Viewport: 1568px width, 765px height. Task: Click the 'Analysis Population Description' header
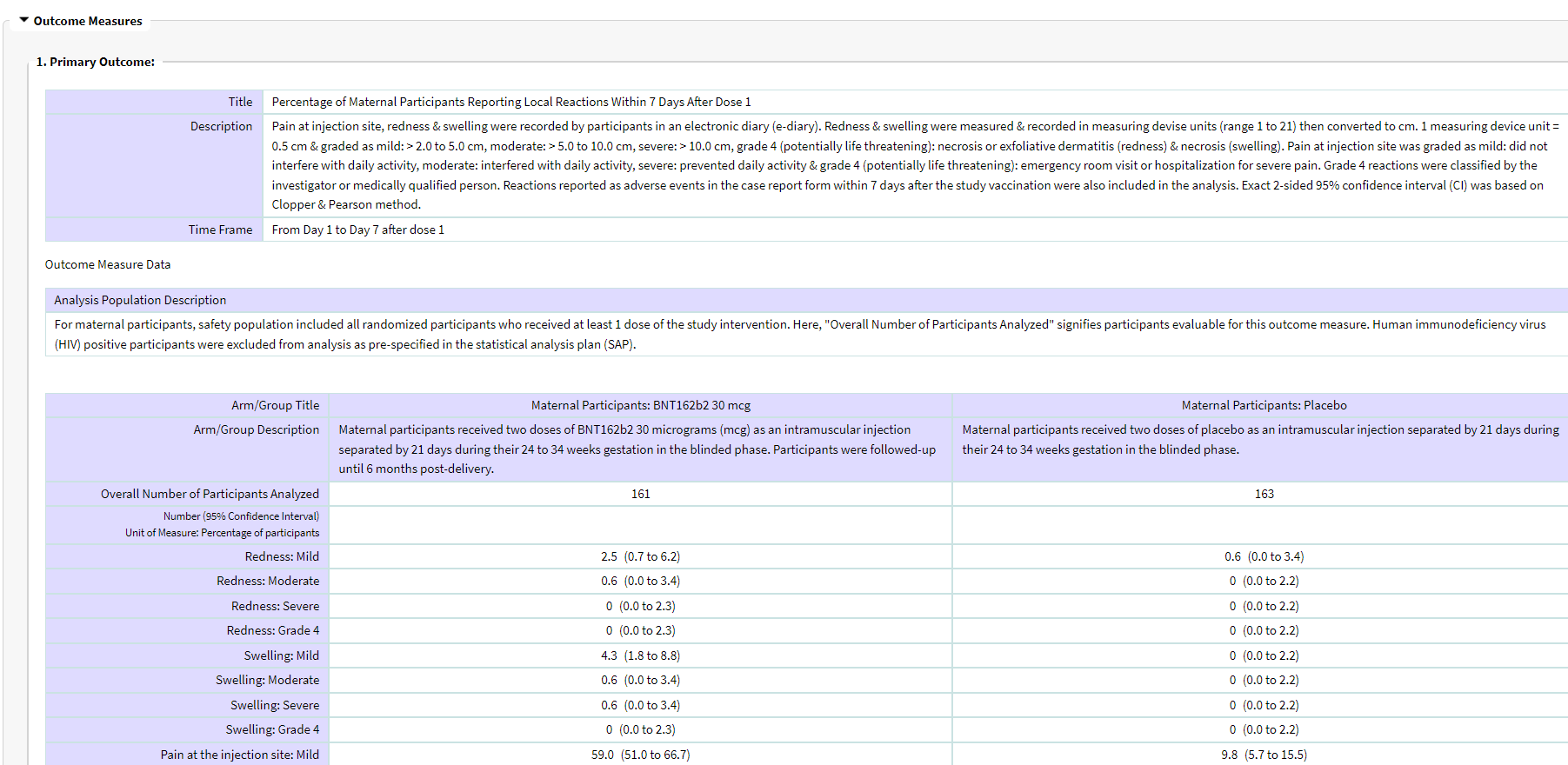140,300
